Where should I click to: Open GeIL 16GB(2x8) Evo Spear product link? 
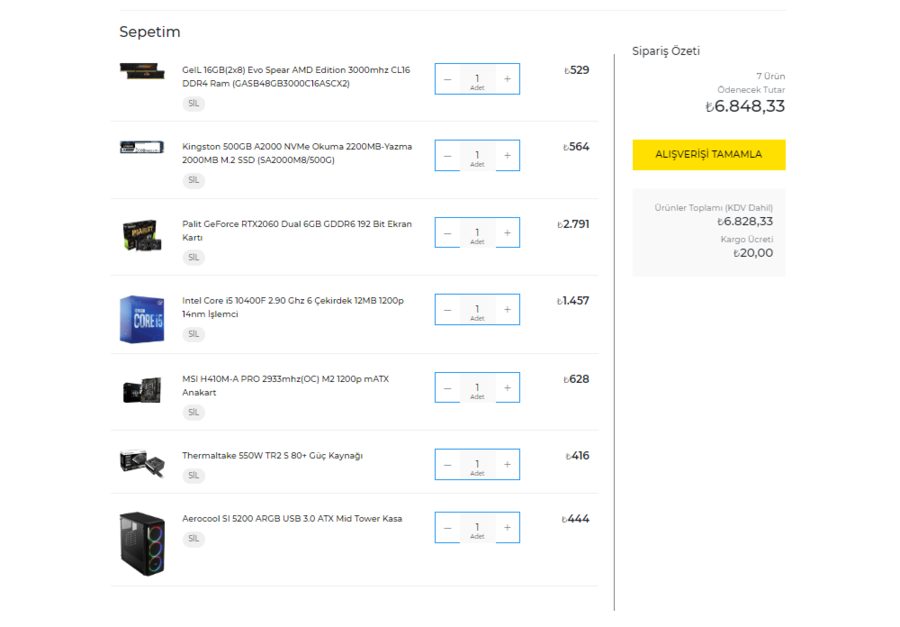click(296, 77)
